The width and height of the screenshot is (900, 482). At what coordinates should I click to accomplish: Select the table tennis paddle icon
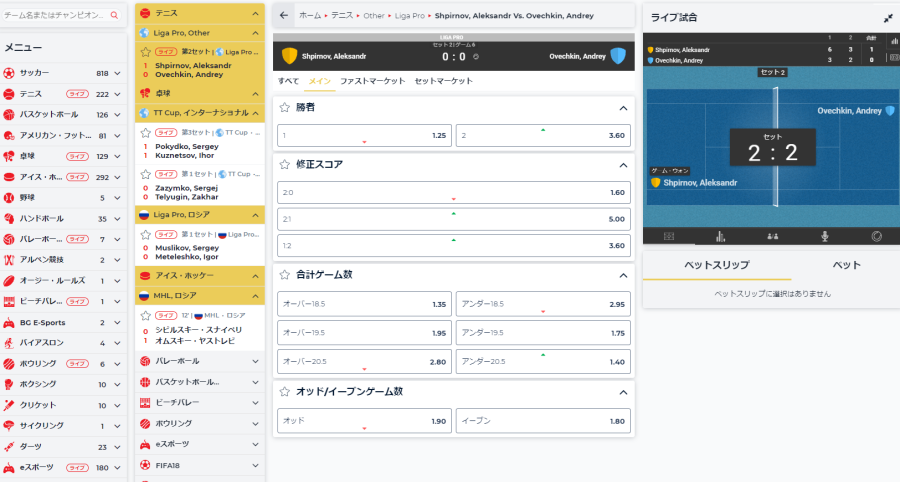[x=9, y=156]
